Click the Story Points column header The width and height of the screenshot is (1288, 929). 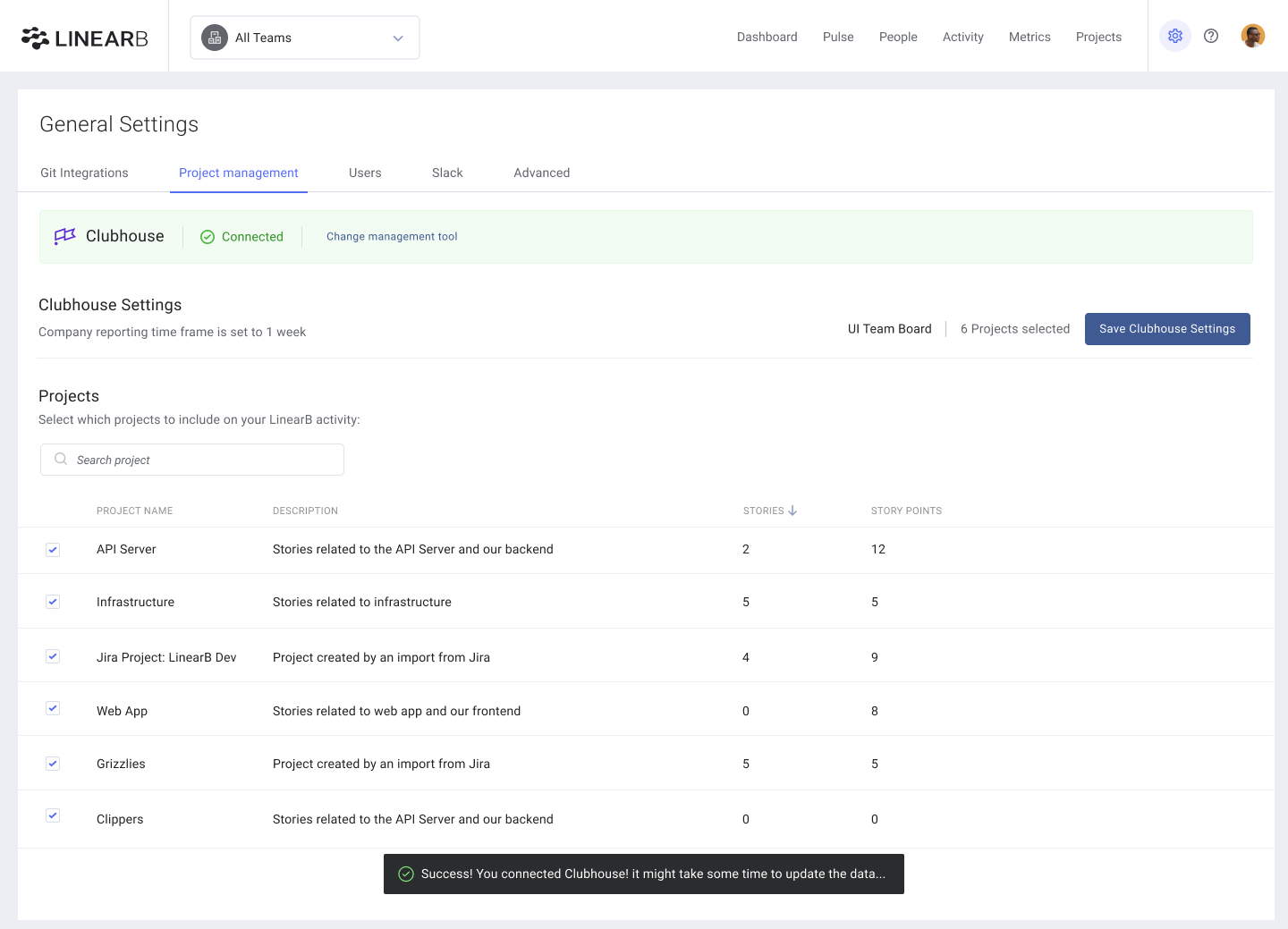click(x=906, y=511)
